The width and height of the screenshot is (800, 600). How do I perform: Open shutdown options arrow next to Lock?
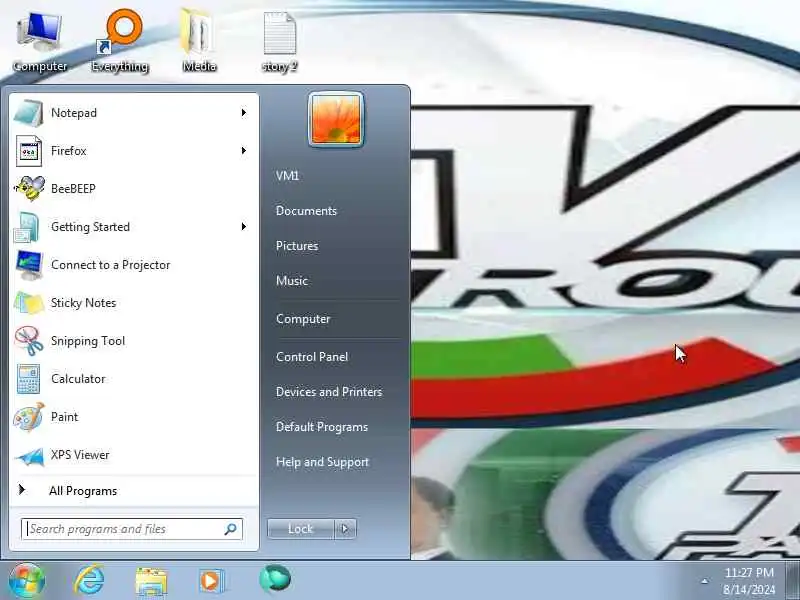pos(345,529)
